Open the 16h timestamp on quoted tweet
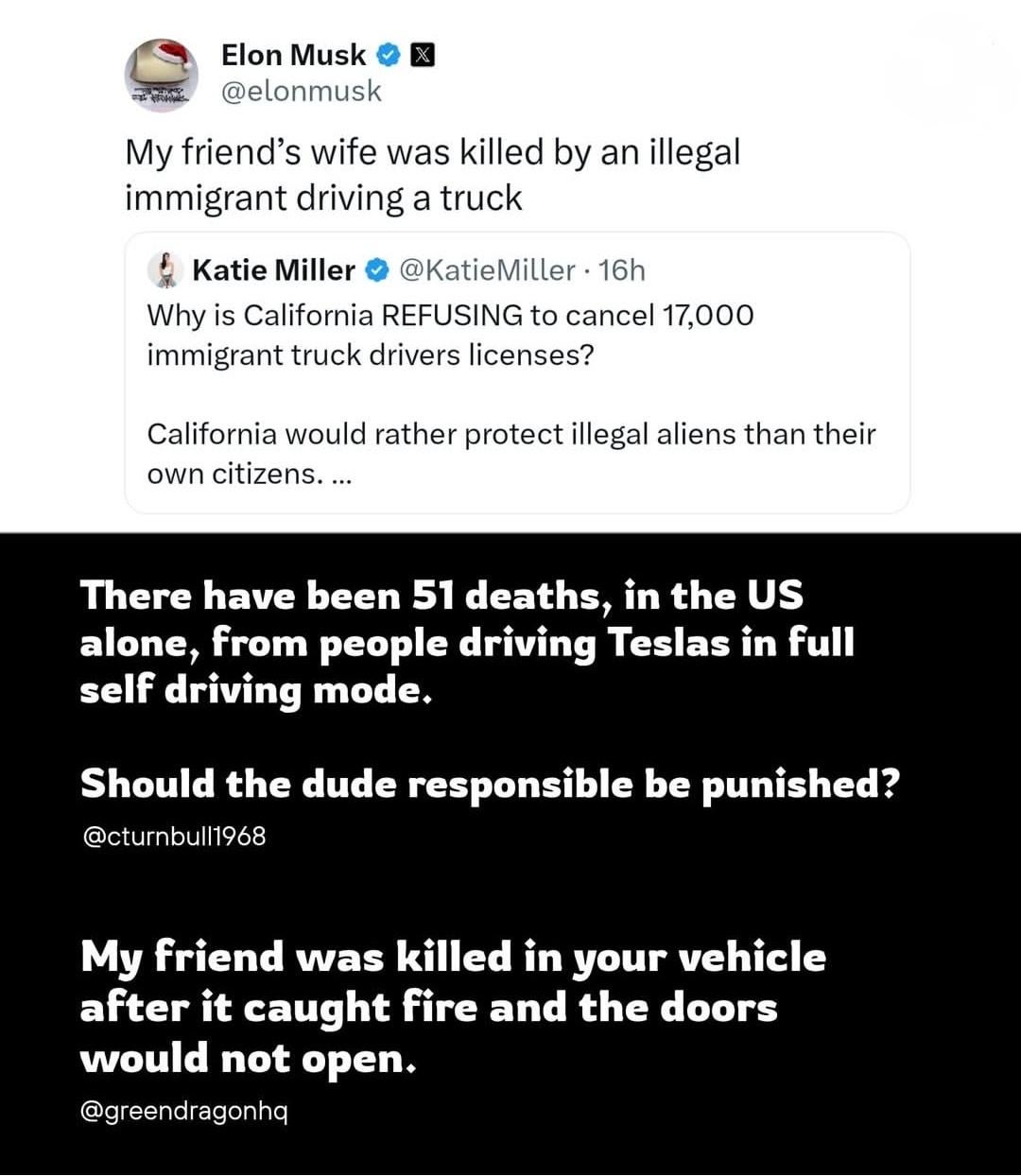The height and width of the screenshot is (1176, 1021). click(622, 270)
